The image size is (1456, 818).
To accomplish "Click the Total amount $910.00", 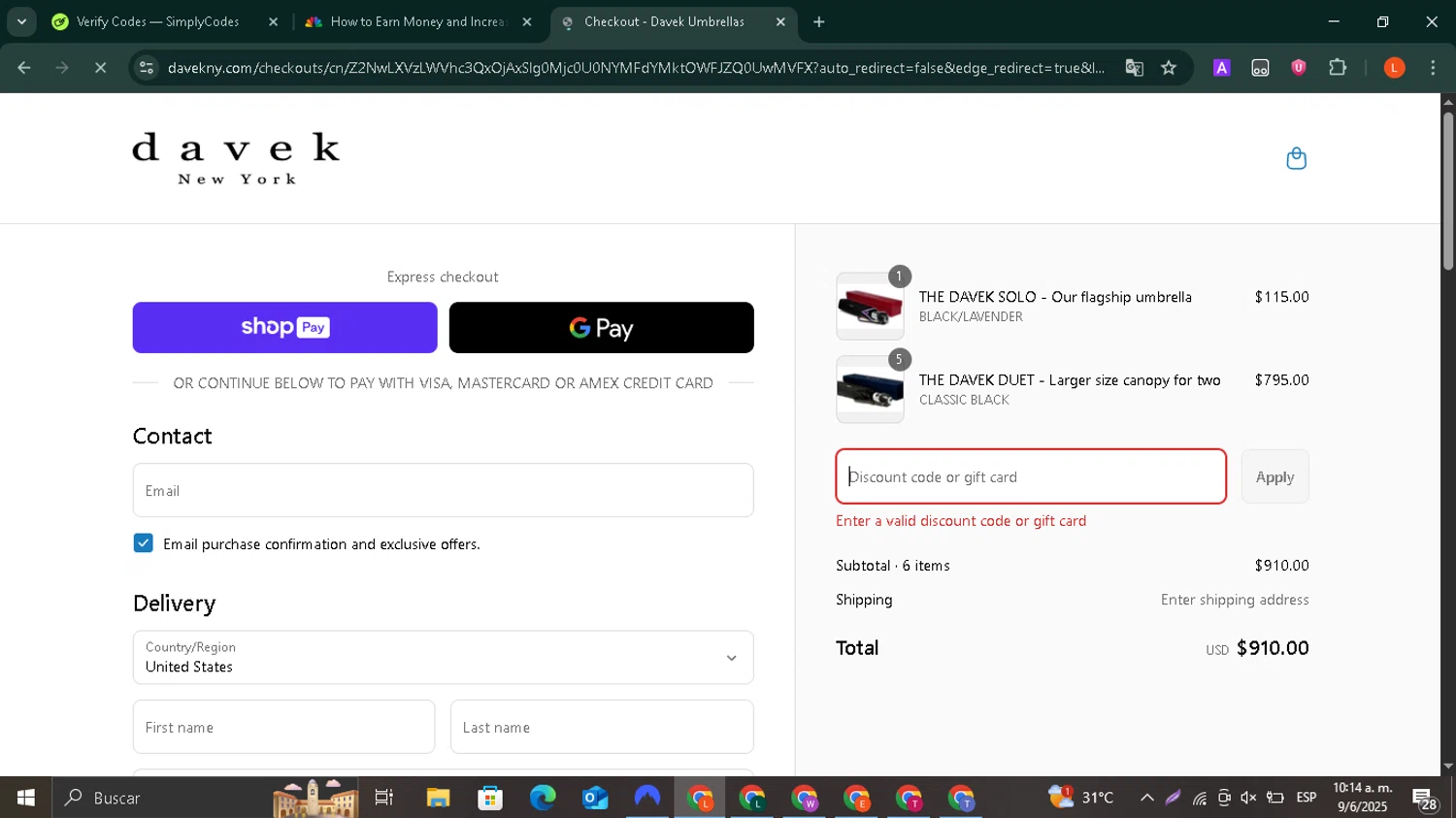I will 1273,648.
